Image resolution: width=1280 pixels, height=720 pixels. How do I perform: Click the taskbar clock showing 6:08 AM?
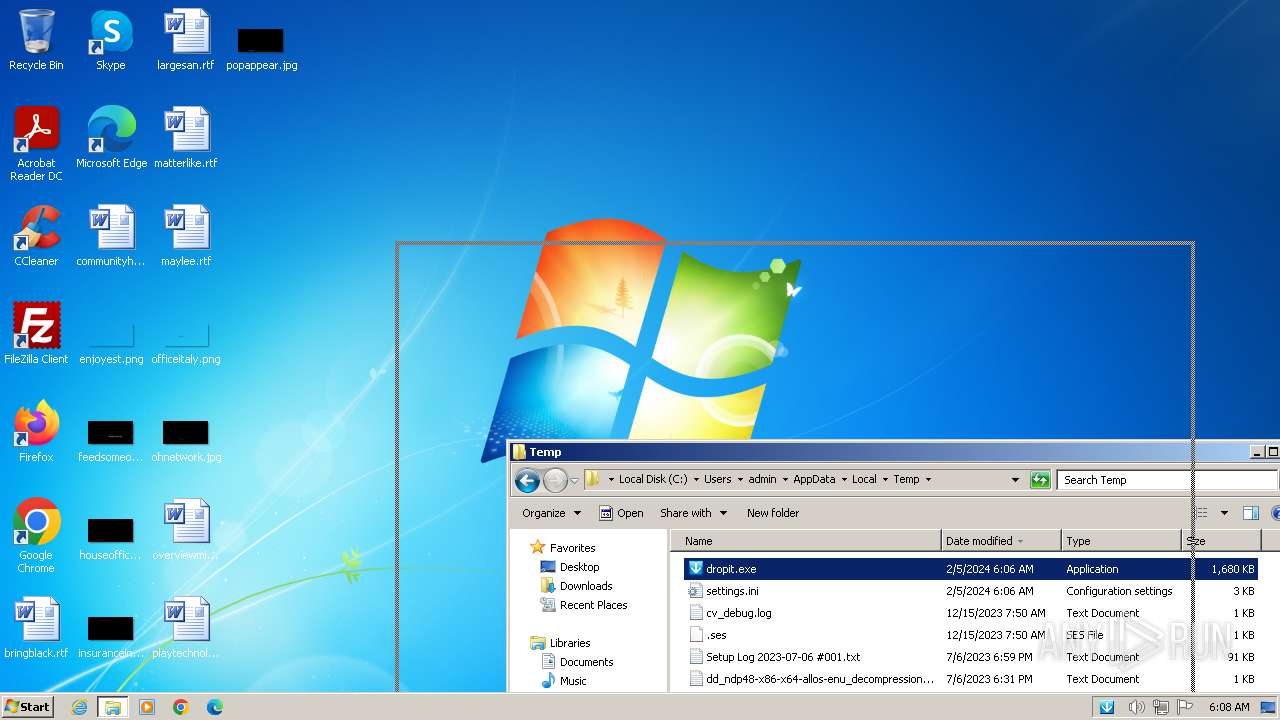coord(1229,707)
